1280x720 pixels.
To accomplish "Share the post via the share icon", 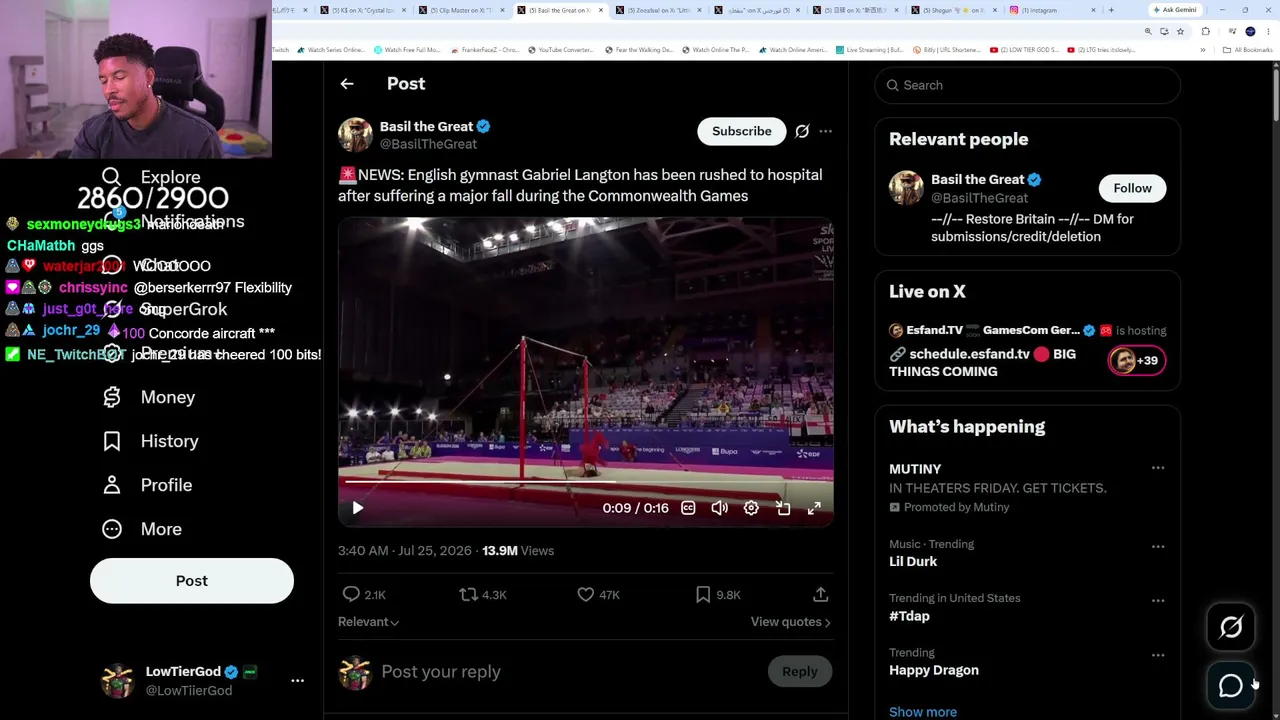I will click(820, 594).
